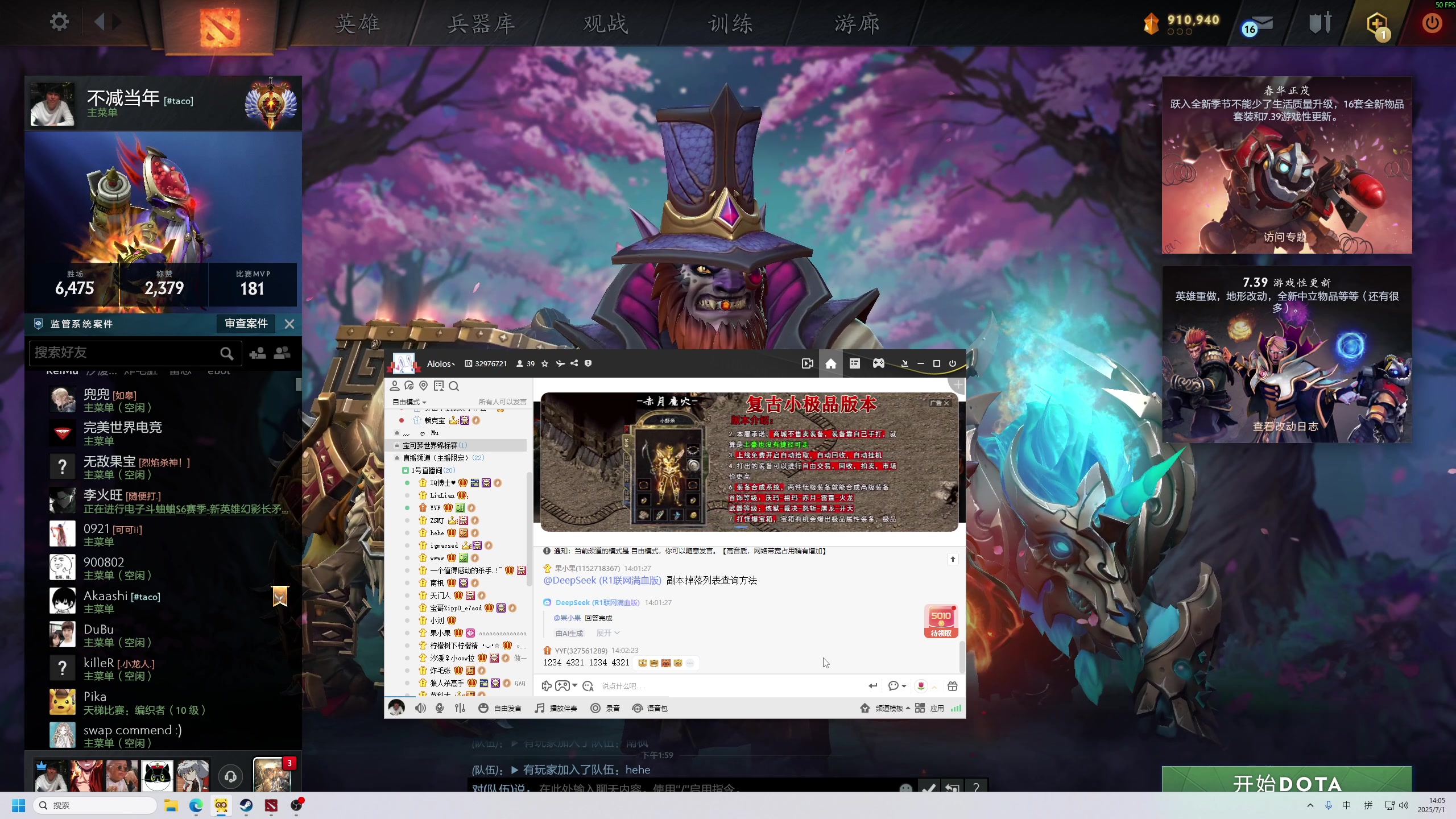Click the YY video broadcast icon
The width and height of the screenshot is (1456, 819).
point(807,363)
